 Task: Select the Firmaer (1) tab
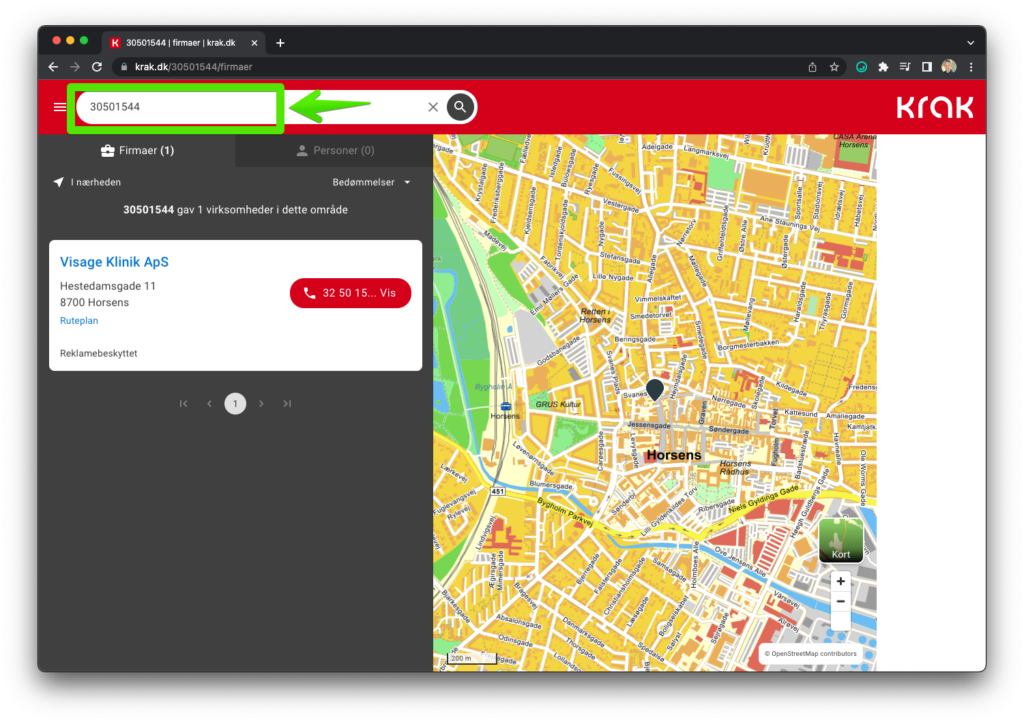coord(137,151)
